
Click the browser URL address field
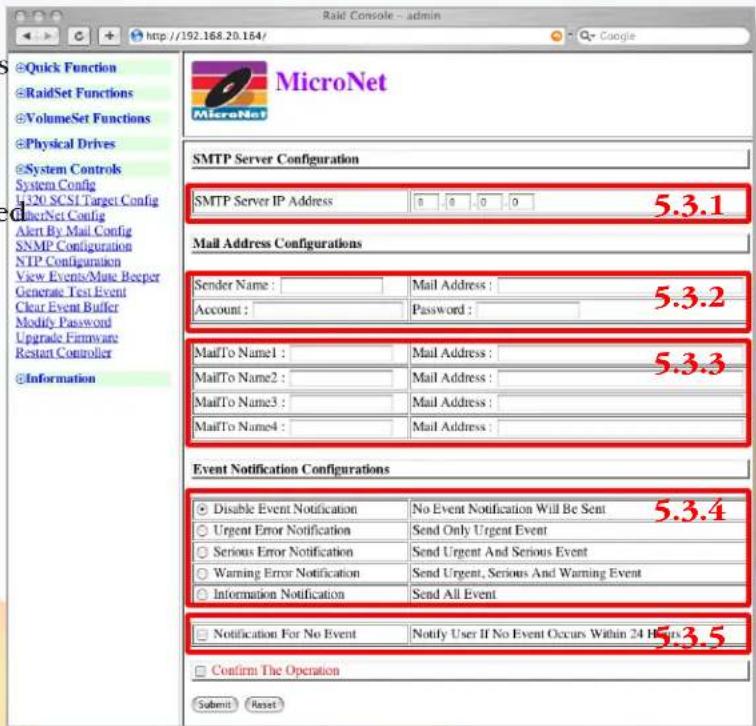(347, 36)
